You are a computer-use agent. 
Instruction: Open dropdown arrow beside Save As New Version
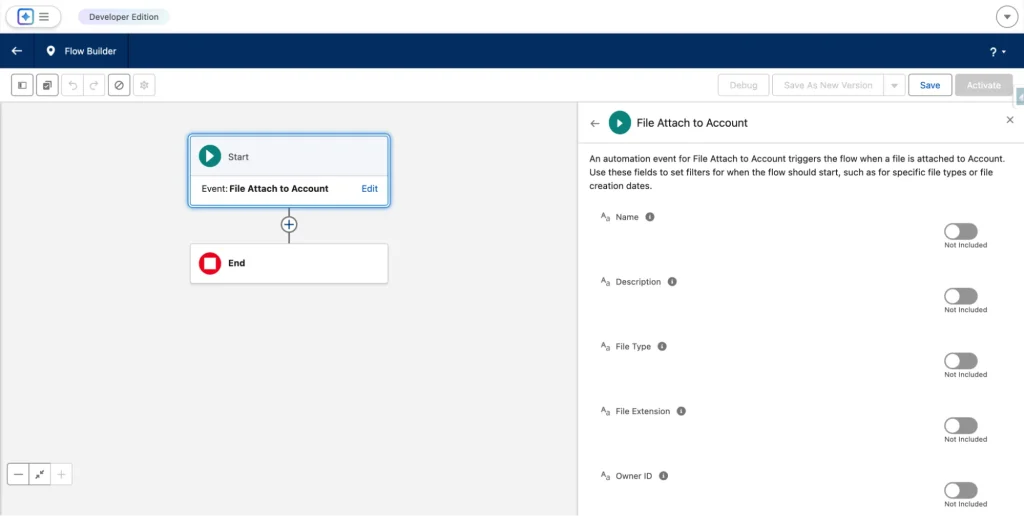click(894, 86)
